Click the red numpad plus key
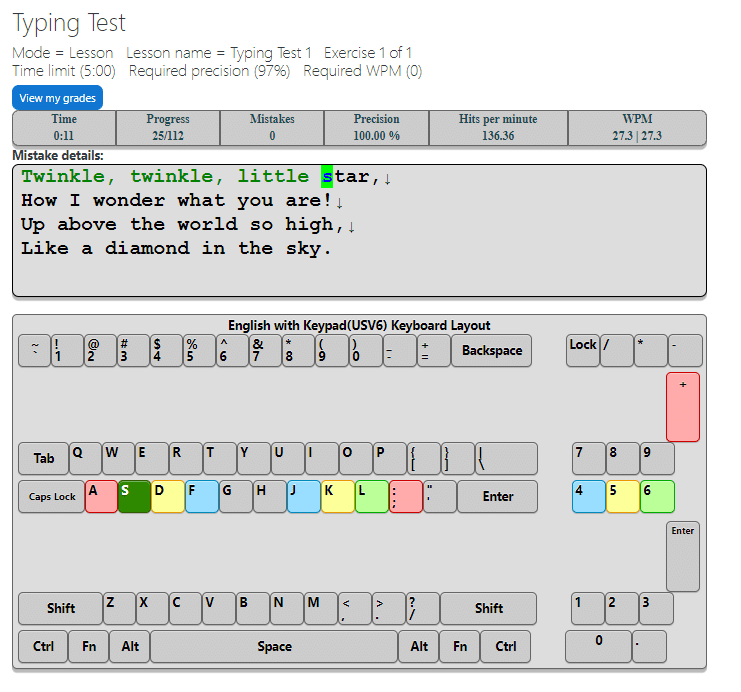Viewport: 741px width, 692px height. pyautogui.click(x=683, y=407)
